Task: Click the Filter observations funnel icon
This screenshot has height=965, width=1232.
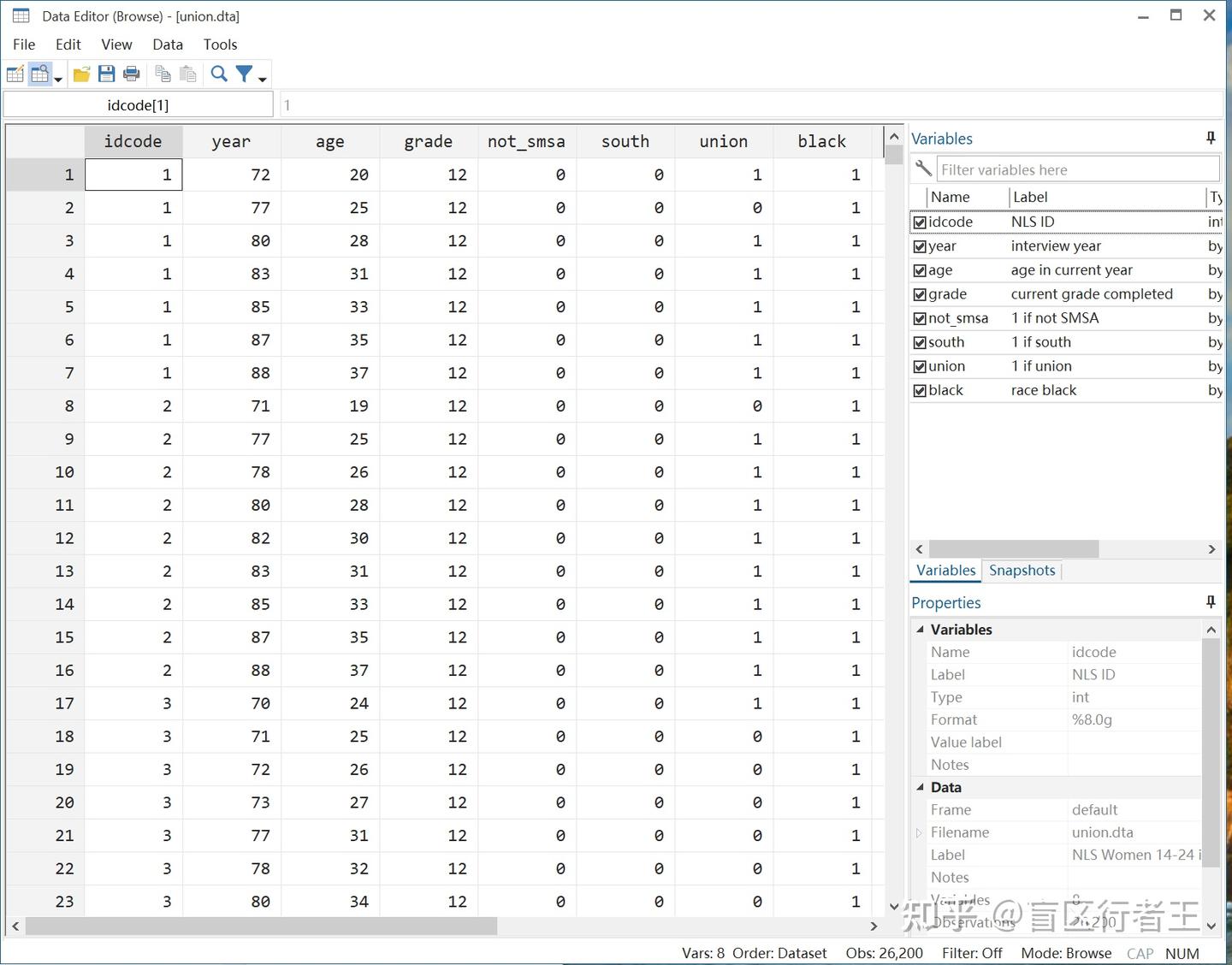Action: pos(245,74)
